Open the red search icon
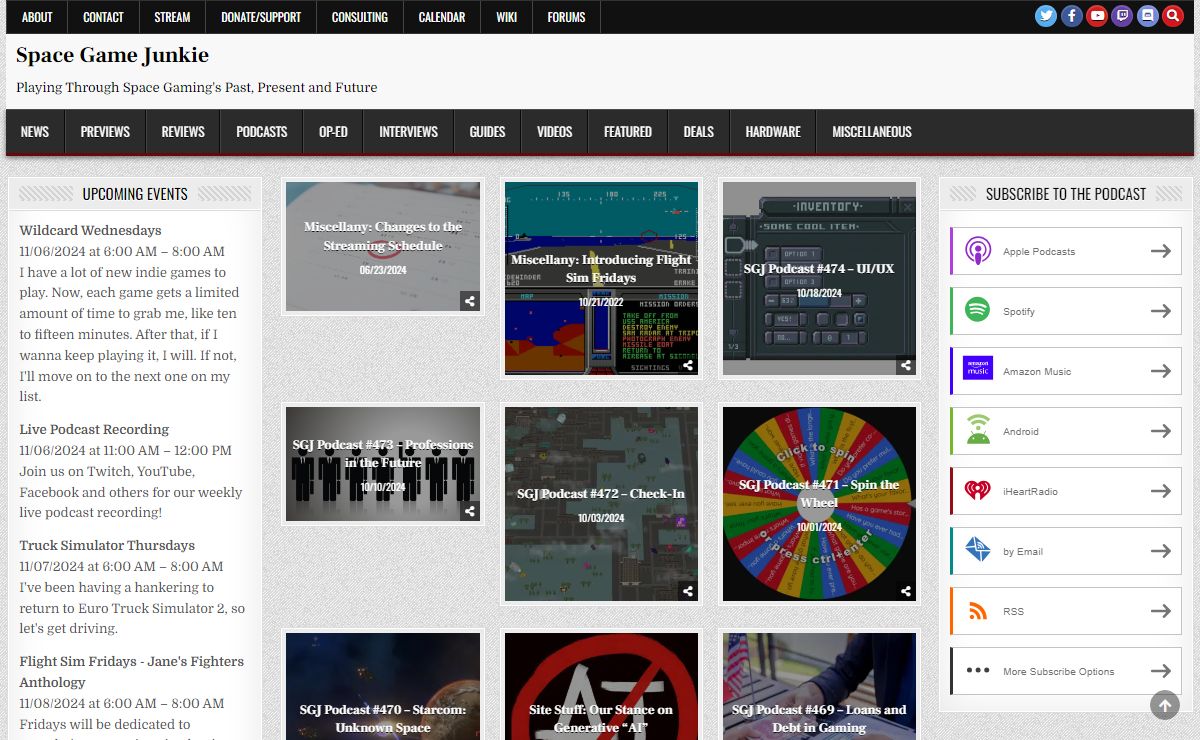 click(x=1173, y=16)
